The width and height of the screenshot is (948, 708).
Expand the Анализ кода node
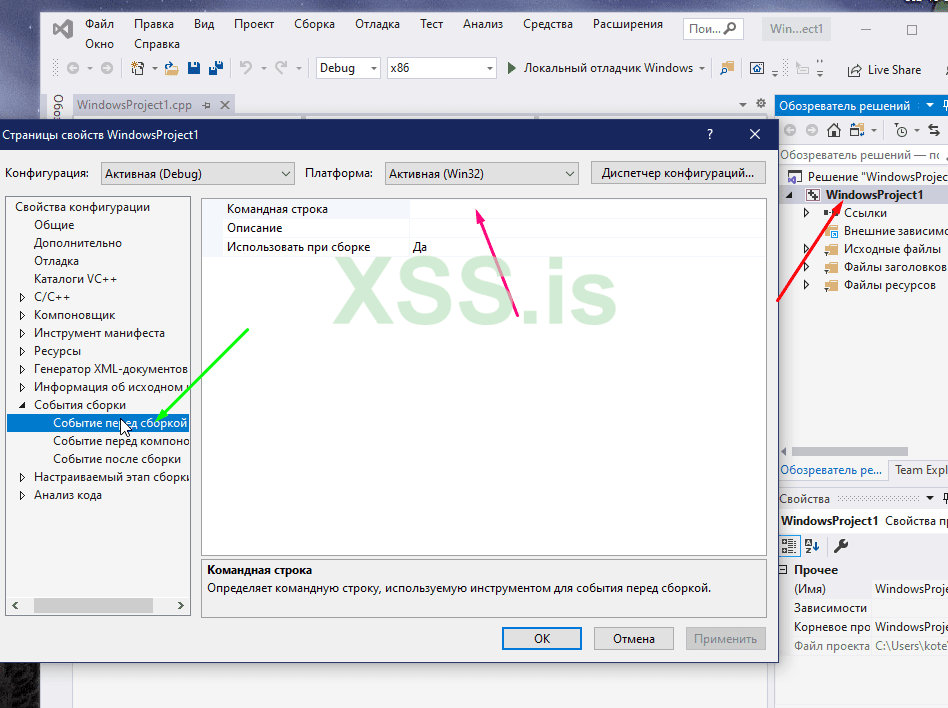[22, 495]
